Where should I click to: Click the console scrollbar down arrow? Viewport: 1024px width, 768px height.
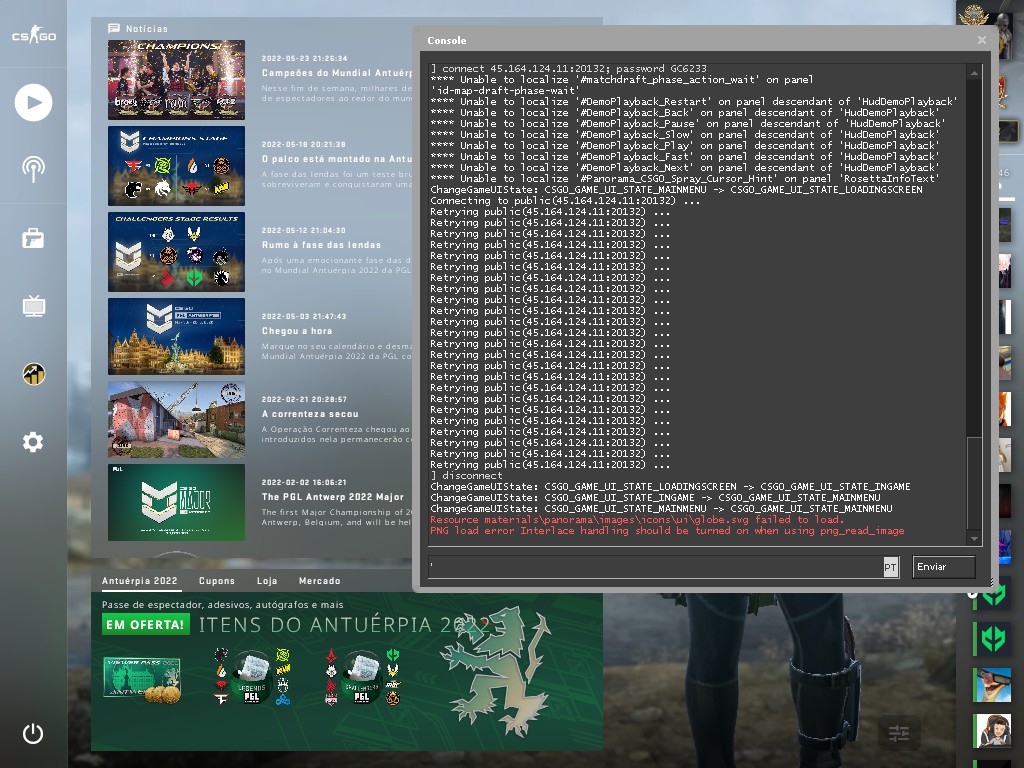tap(974, 539)
